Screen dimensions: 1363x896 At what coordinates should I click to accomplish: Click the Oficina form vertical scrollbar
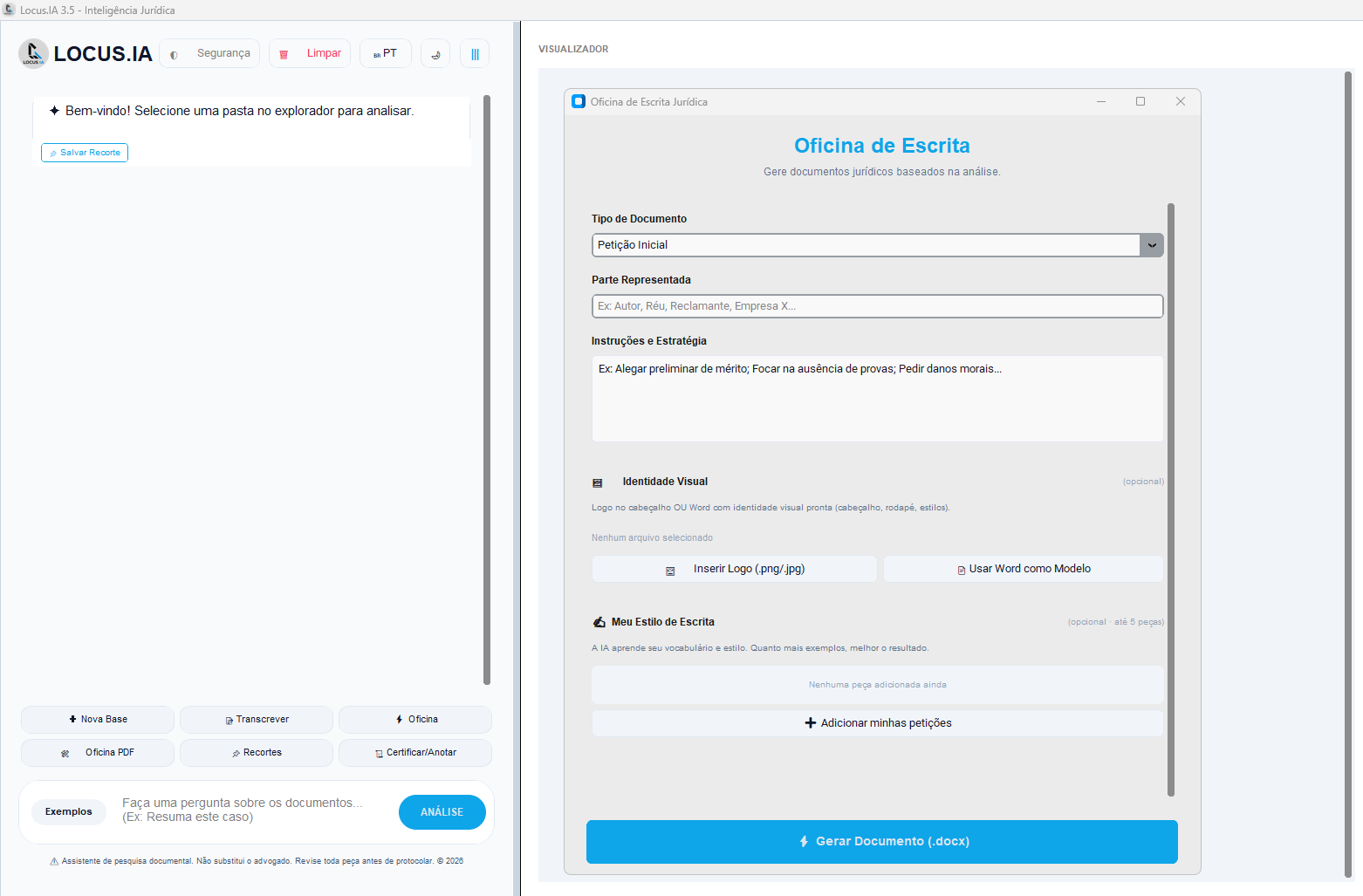[x=1171, y=500]
